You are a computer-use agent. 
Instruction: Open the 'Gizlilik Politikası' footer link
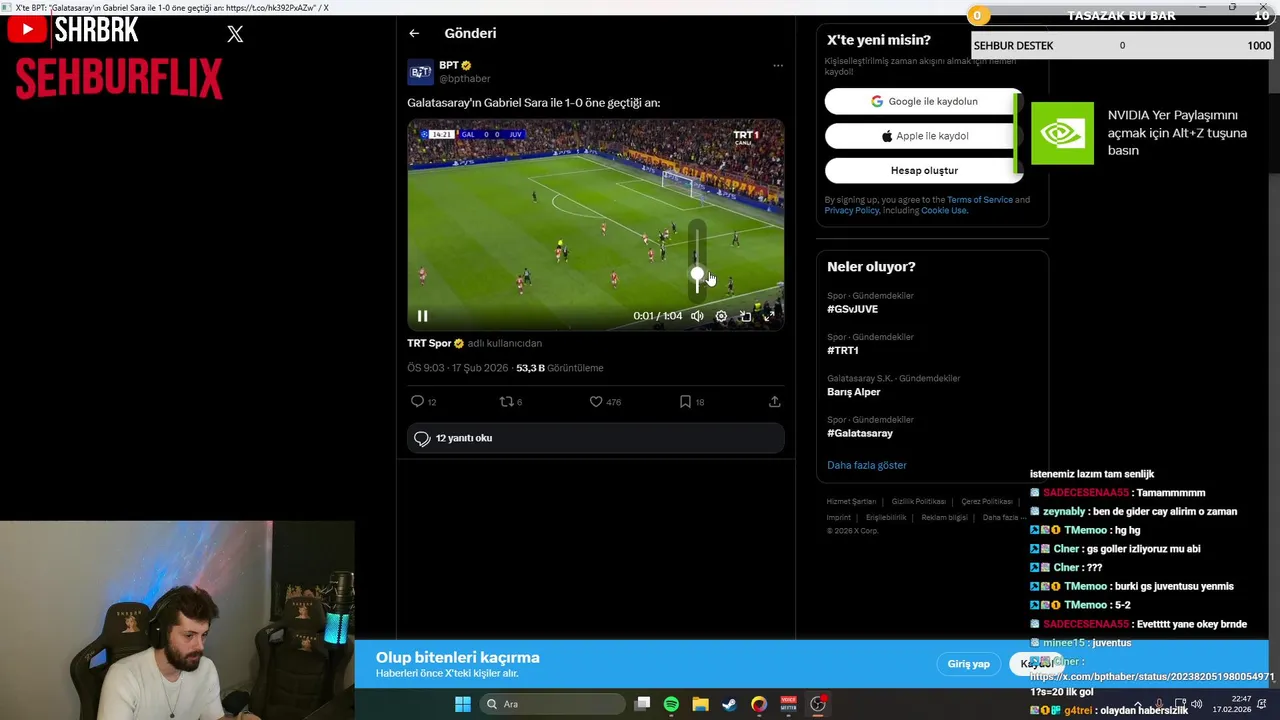pyautogui.click(x=918, y=502)
